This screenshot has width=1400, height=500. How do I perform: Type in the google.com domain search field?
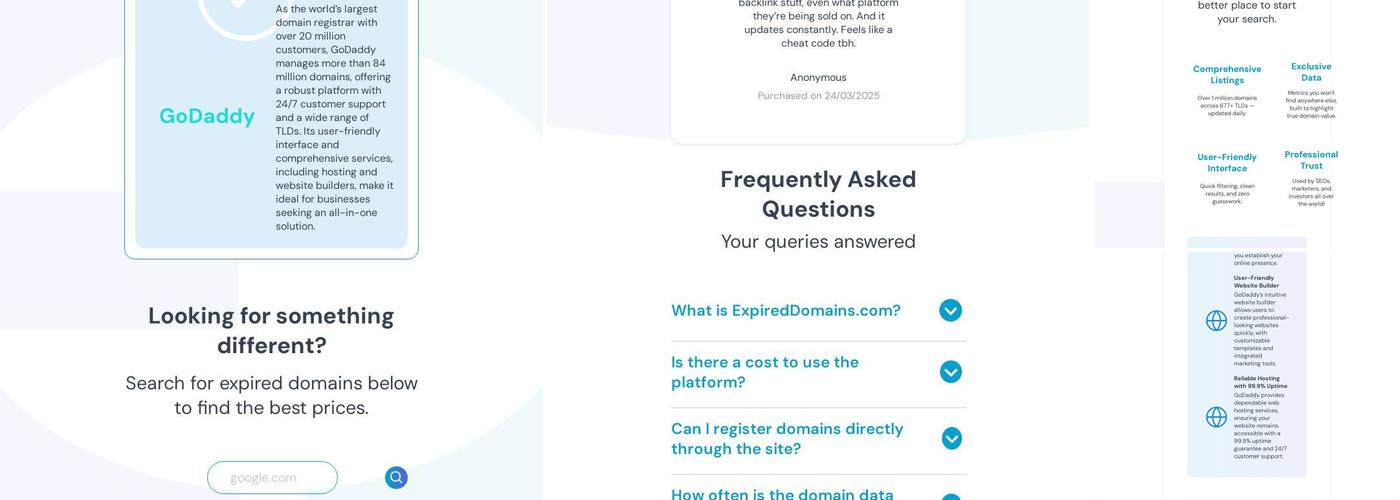(x=272, y=478)
